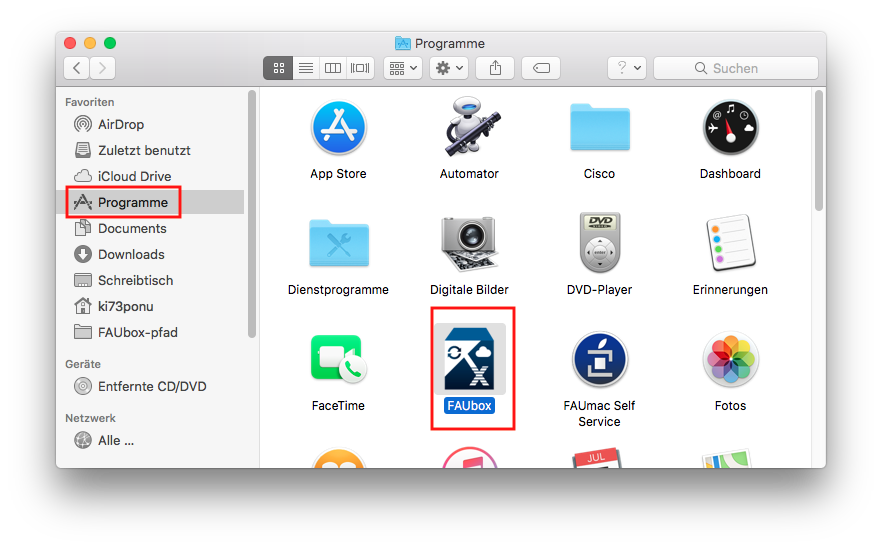This screenshot has width=882, height=548.
Task: Open Downloads in the sidebar
Action: (x=150, y=254)
